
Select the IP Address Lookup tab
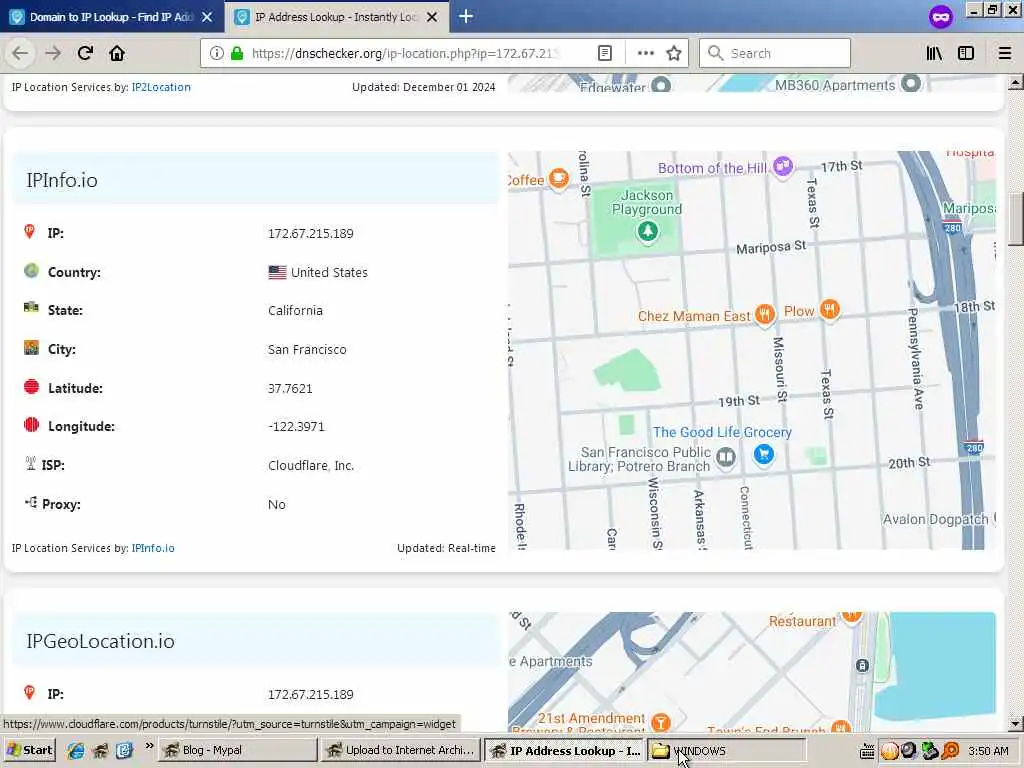click(x=336, y=17)
